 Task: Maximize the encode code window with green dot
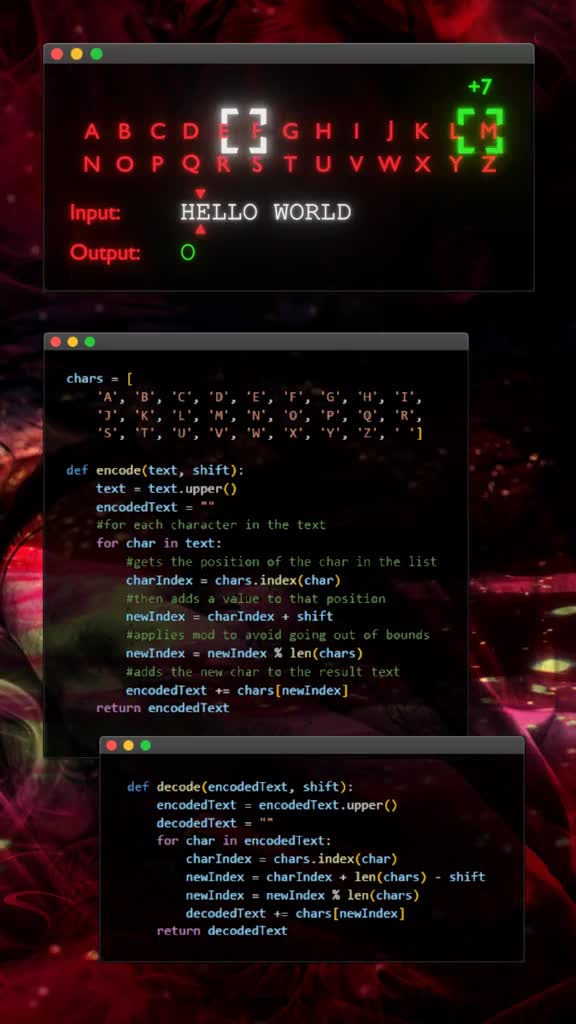(89, 342)
